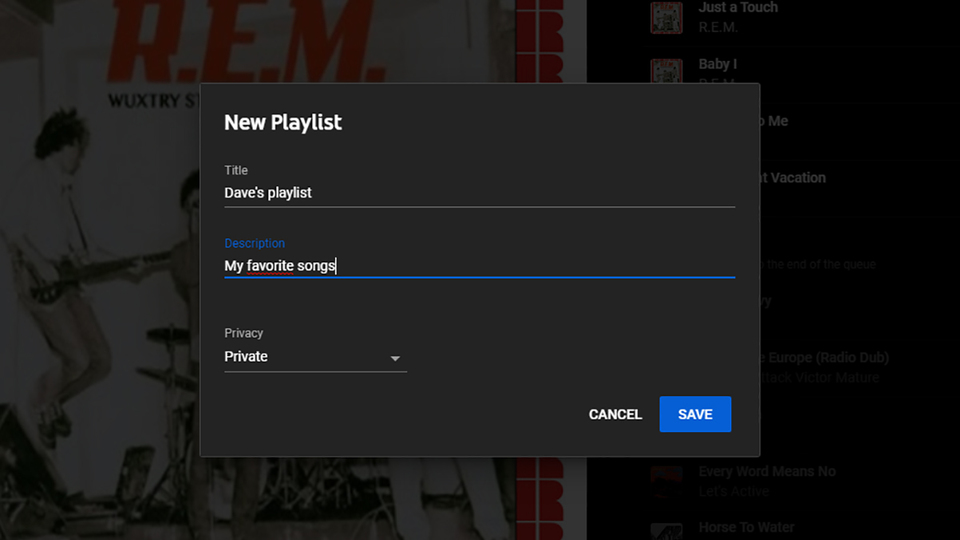Click the Privacy dropdown arrow
The width and height of the screenshot is (960, 540).
(395, 358)
